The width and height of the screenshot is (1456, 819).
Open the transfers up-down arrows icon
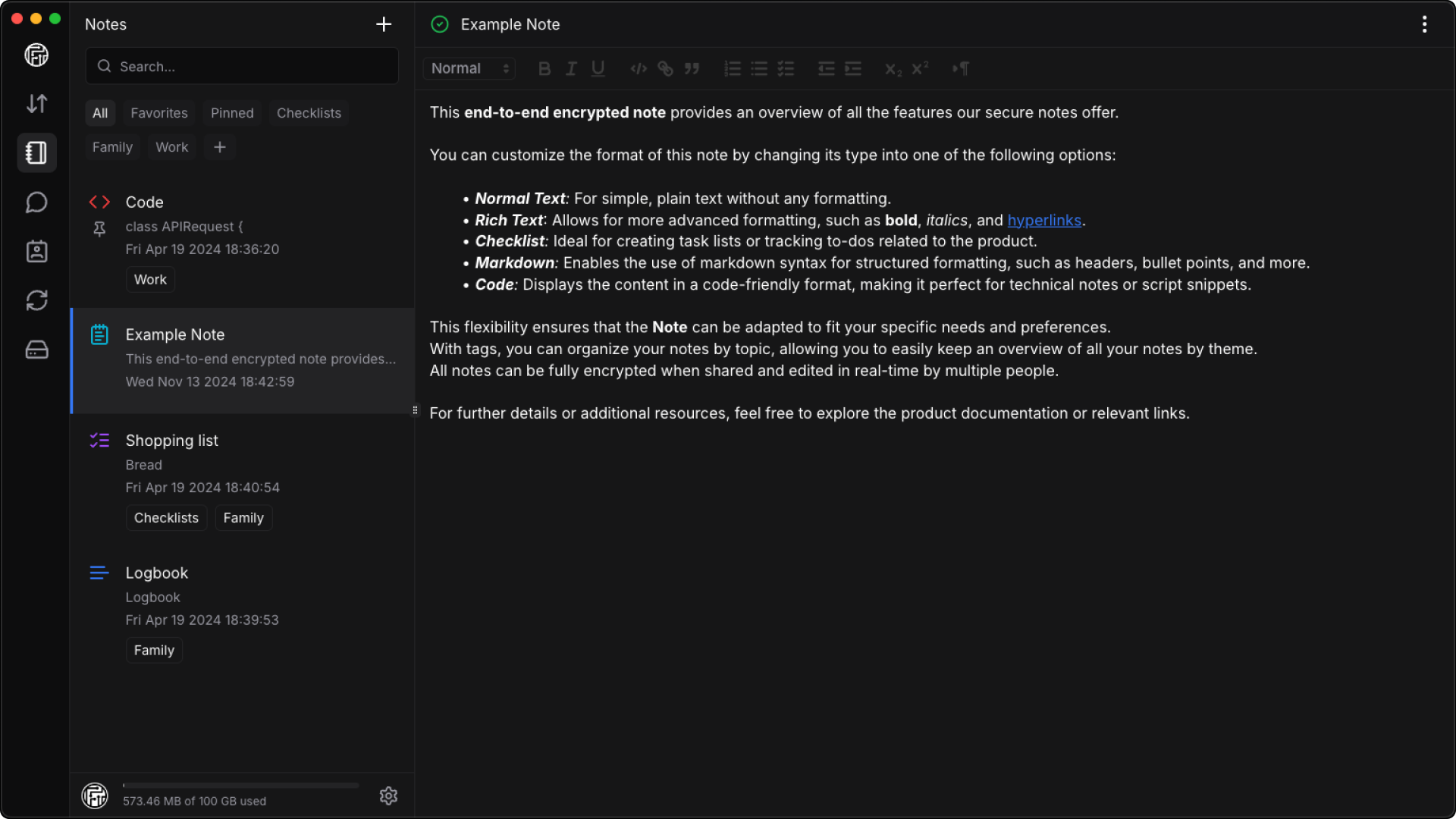(x=36, y=104)
